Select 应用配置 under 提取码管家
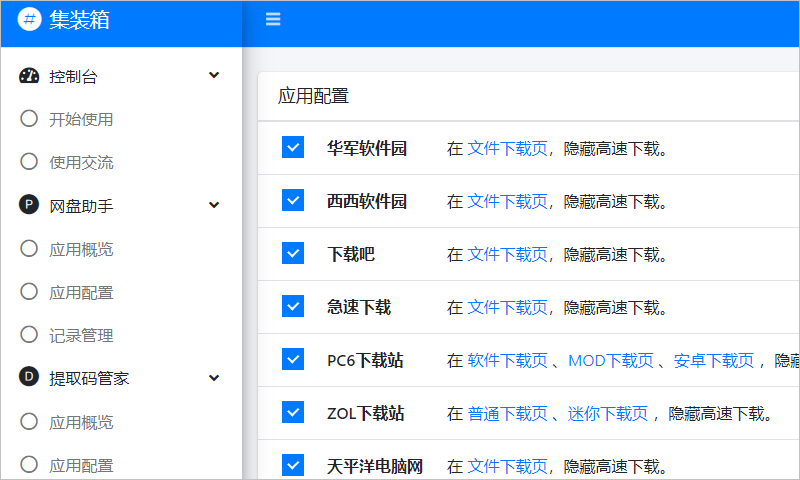Image resolution: width=800 pixels, height=480 pixels. pos(81,466)
